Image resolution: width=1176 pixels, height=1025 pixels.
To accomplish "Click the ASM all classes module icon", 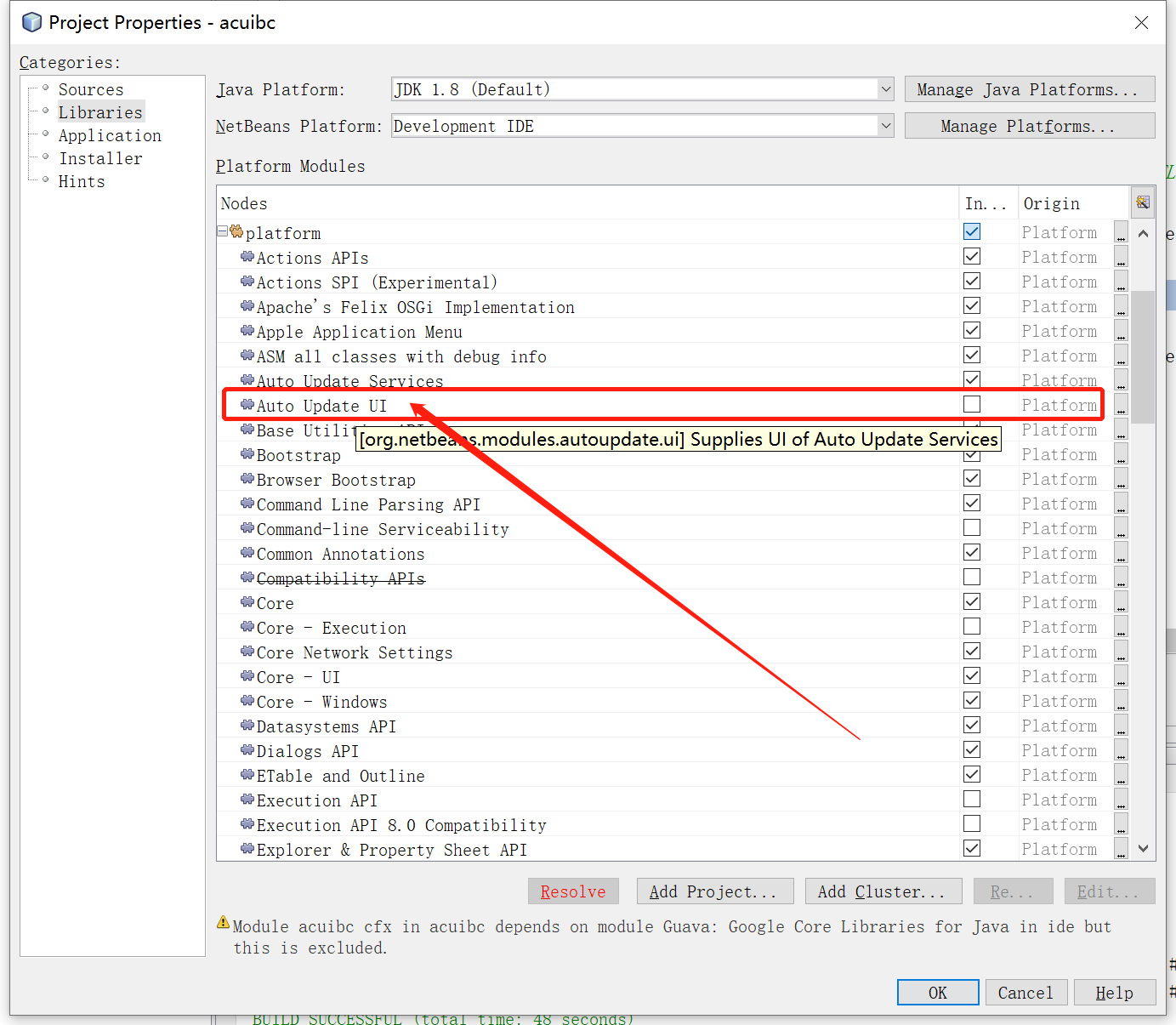I will click(247, 356).
